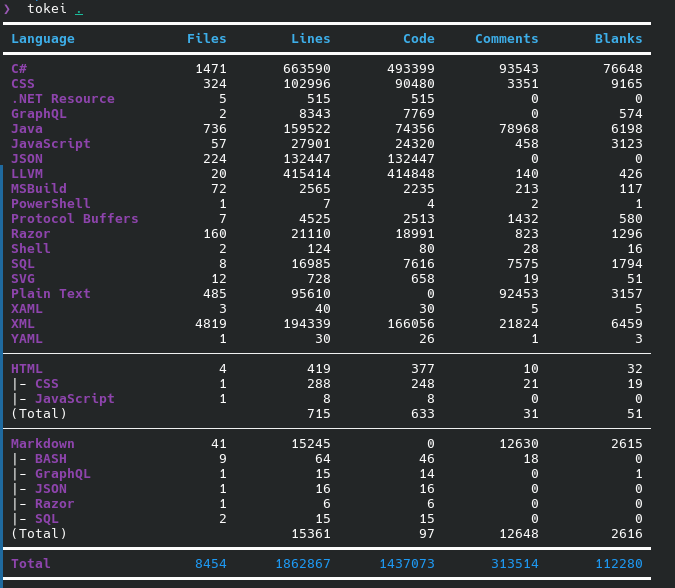Select the '.NET Resource' language label

63,99
